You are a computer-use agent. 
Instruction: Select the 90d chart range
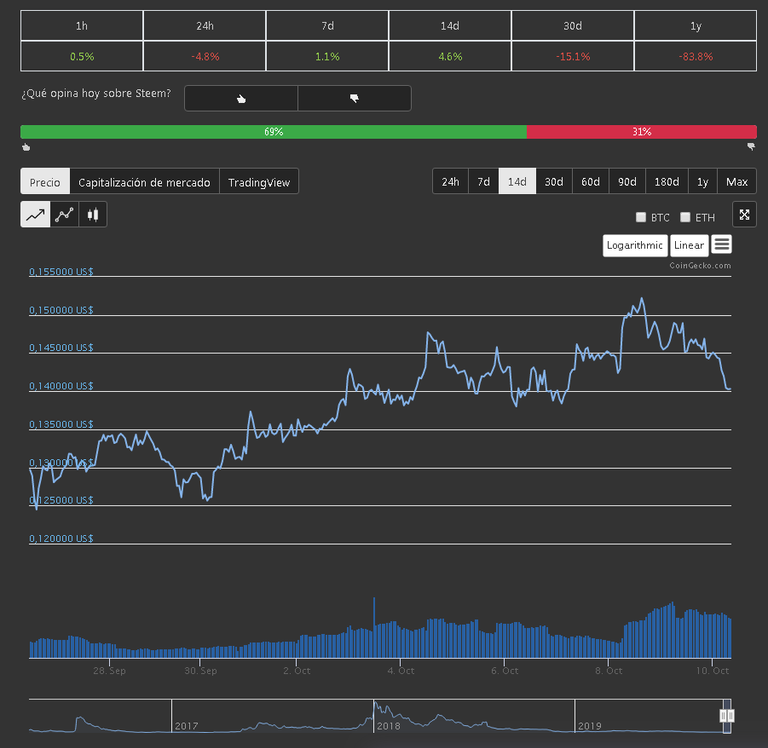(x=627, y=181)
